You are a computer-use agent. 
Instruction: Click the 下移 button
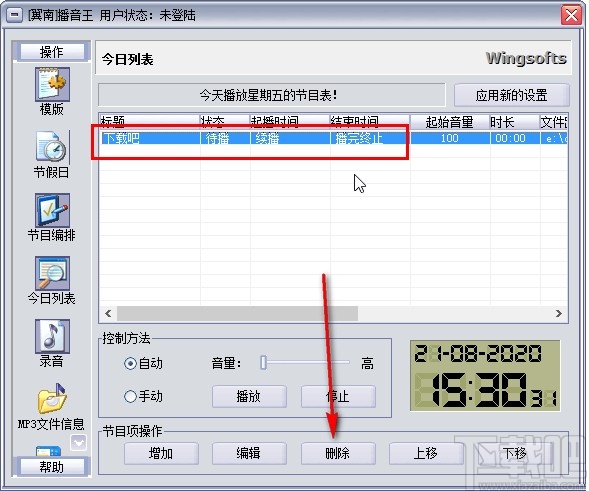tap(514, 453)
